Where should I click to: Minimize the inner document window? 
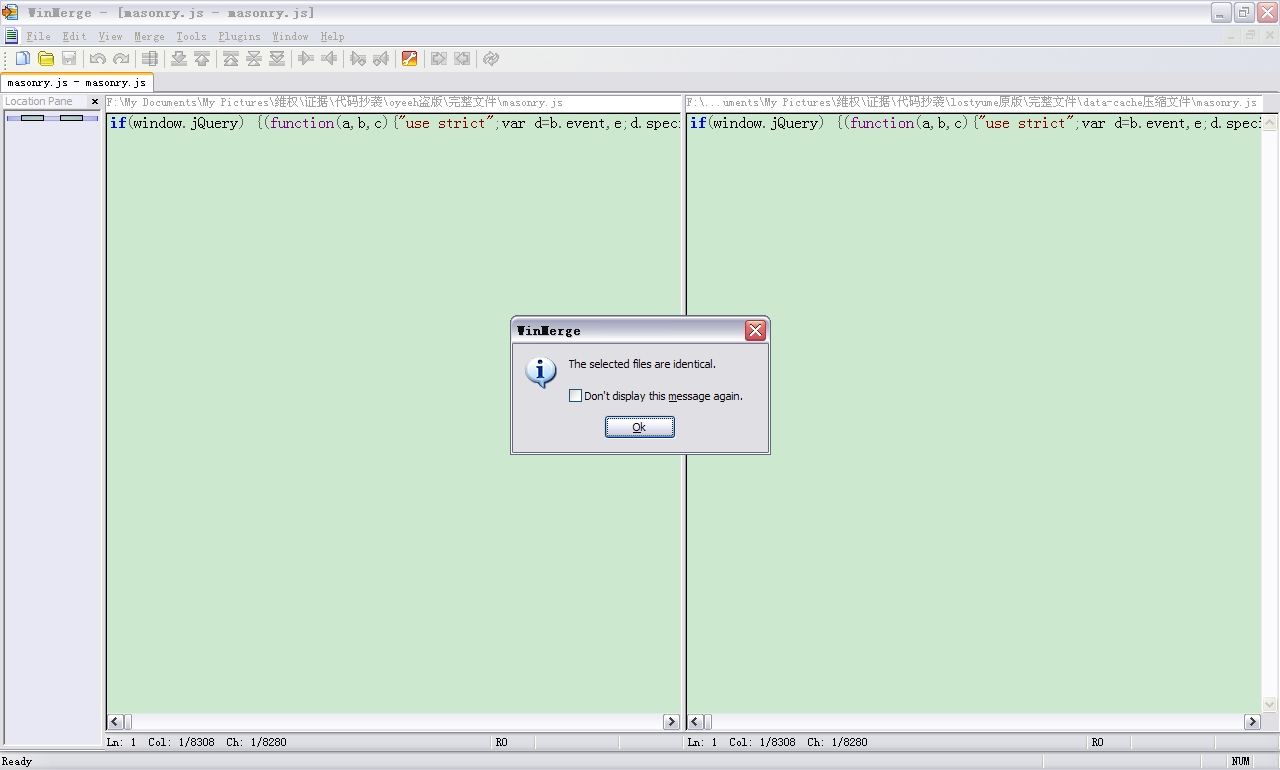(x=1233, y=36)
